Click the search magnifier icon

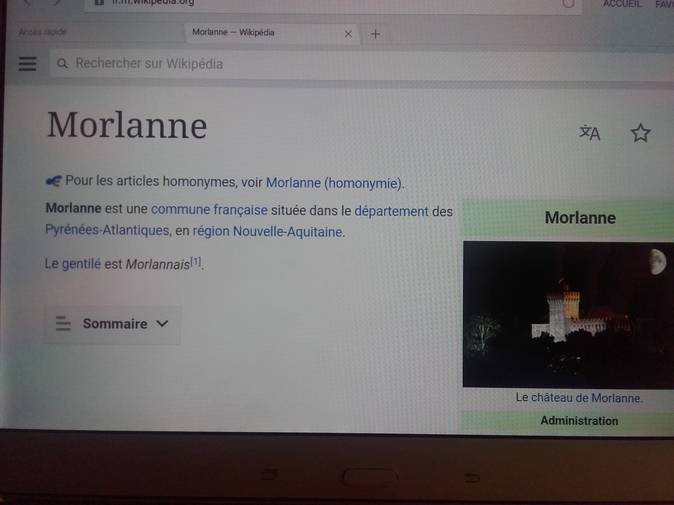(62, 64)
